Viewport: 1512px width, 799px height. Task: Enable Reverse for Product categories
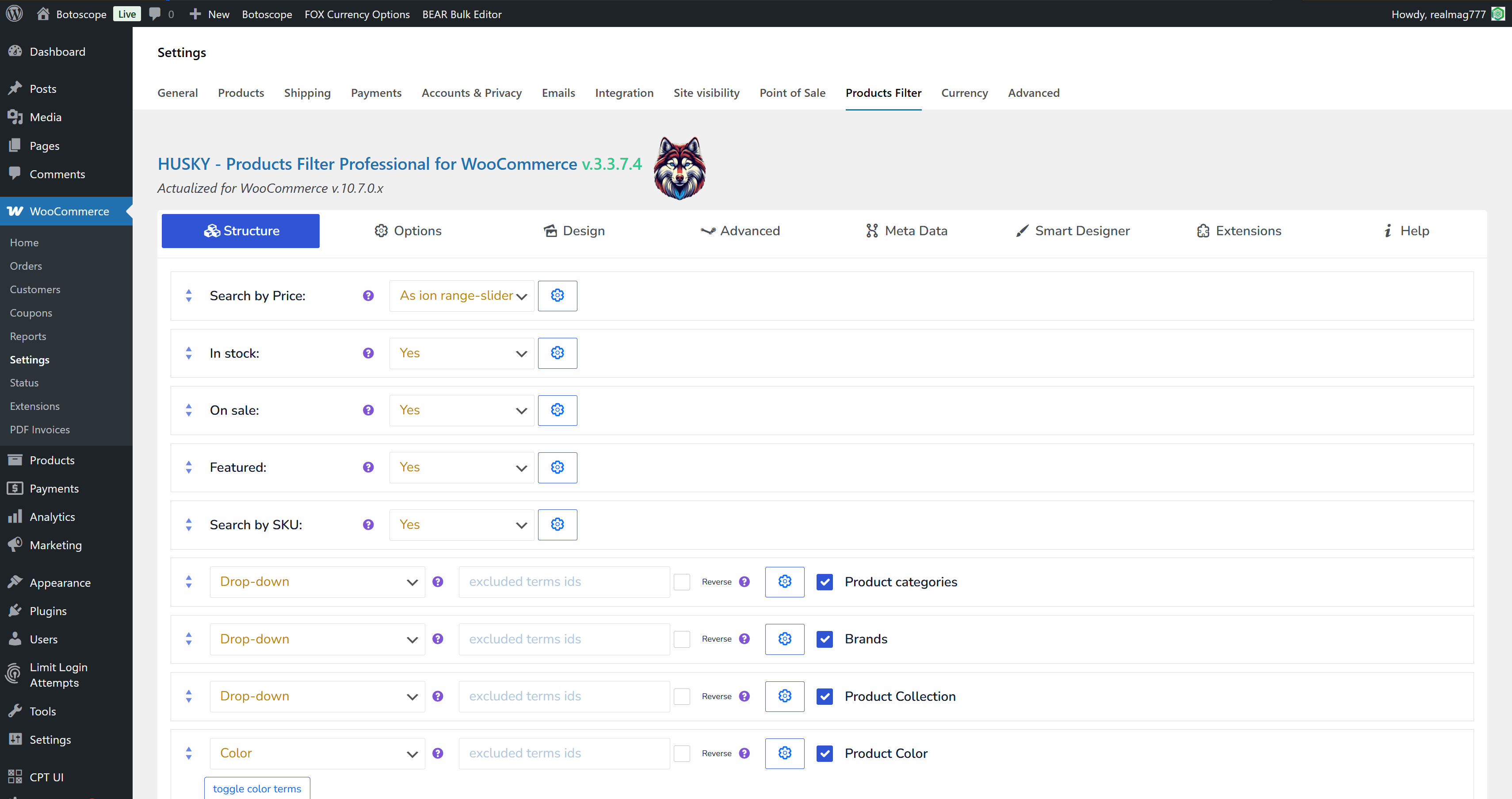(x=682, y=582)
